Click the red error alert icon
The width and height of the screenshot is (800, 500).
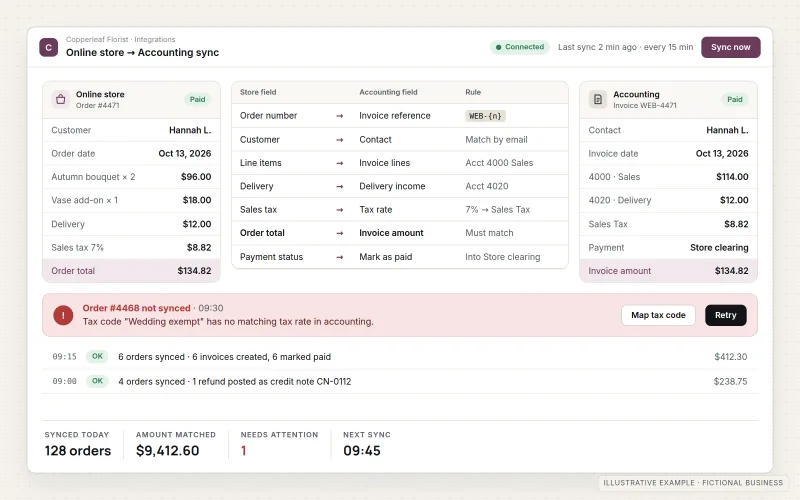pos(63,315)
